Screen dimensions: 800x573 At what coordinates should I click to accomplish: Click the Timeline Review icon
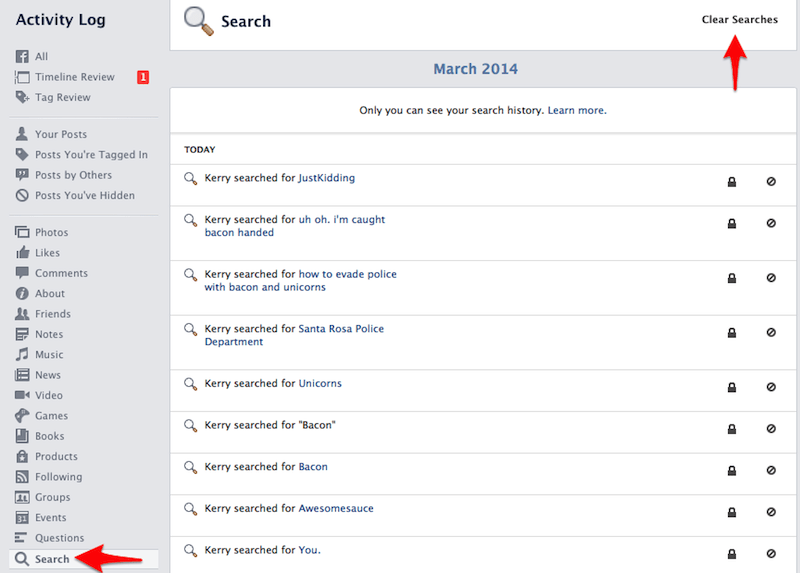pos(22,77)
